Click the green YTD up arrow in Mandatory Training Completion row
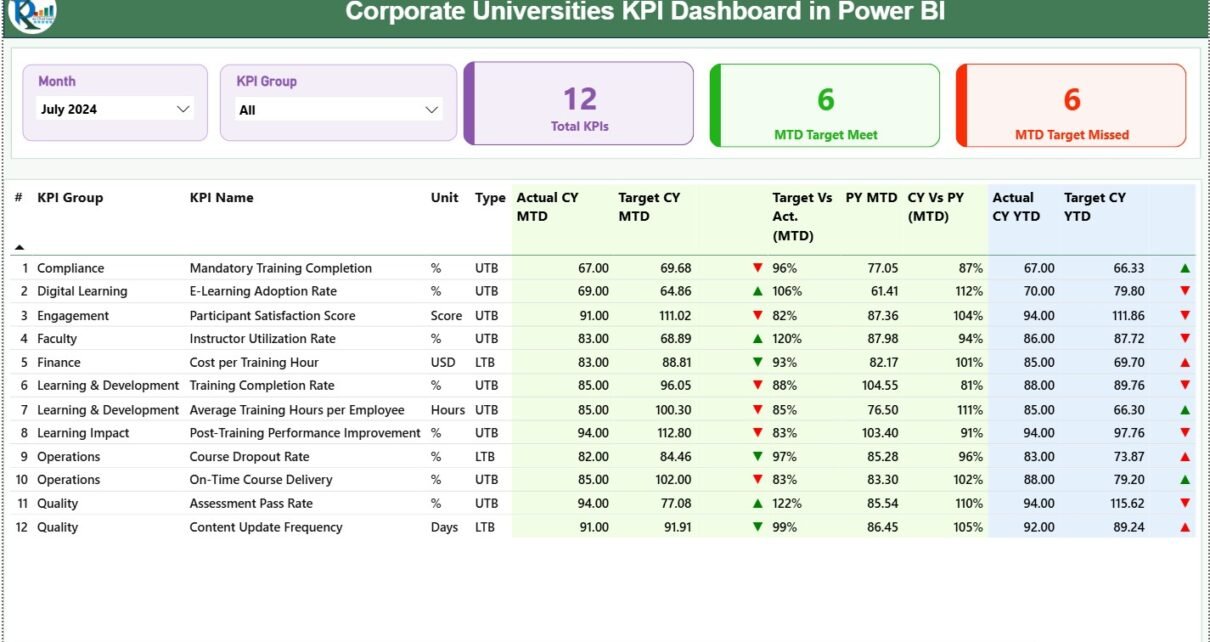 point(1185,268)
